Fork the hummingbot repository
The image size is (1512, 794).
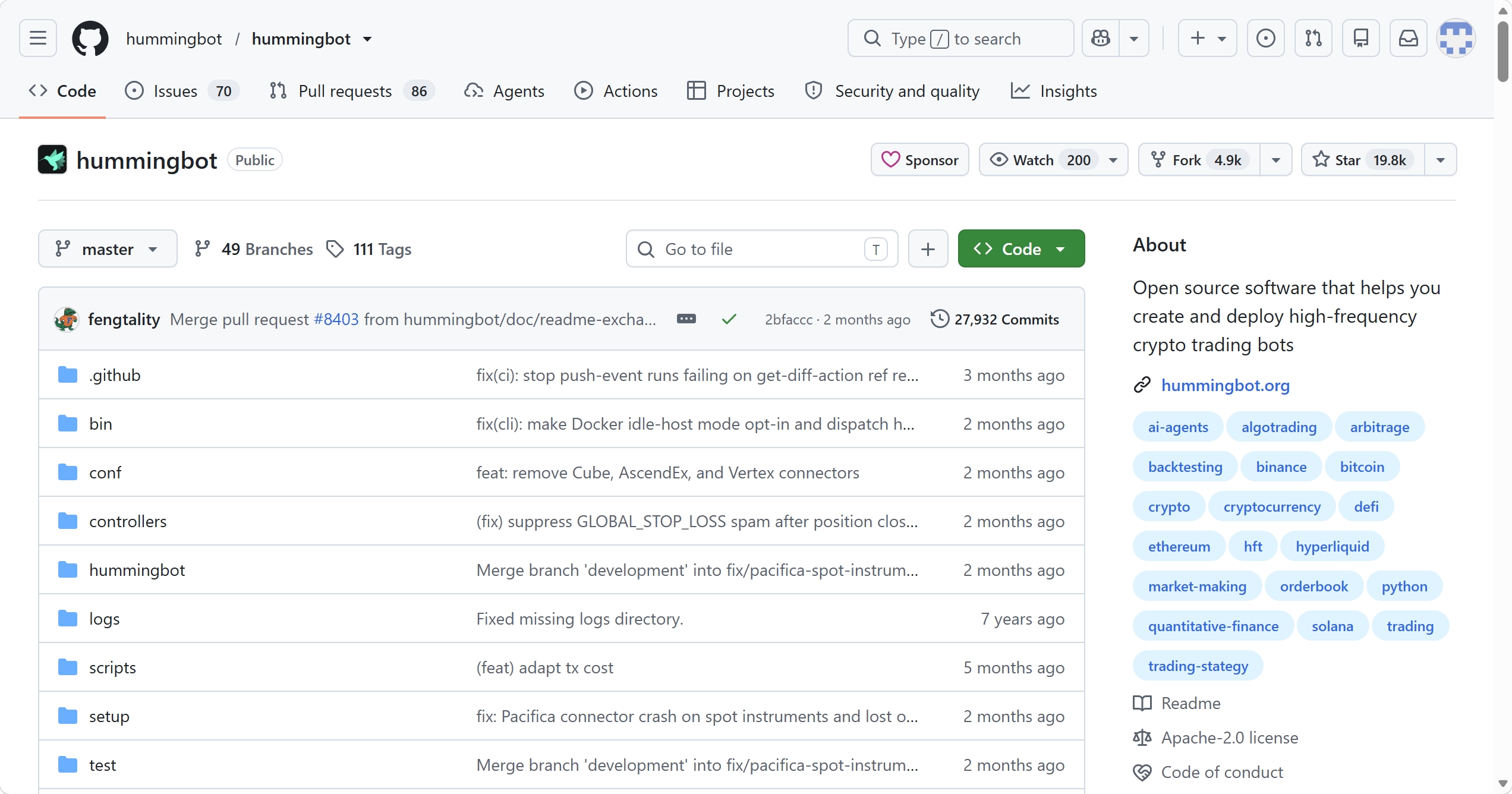click(1199, 160)
